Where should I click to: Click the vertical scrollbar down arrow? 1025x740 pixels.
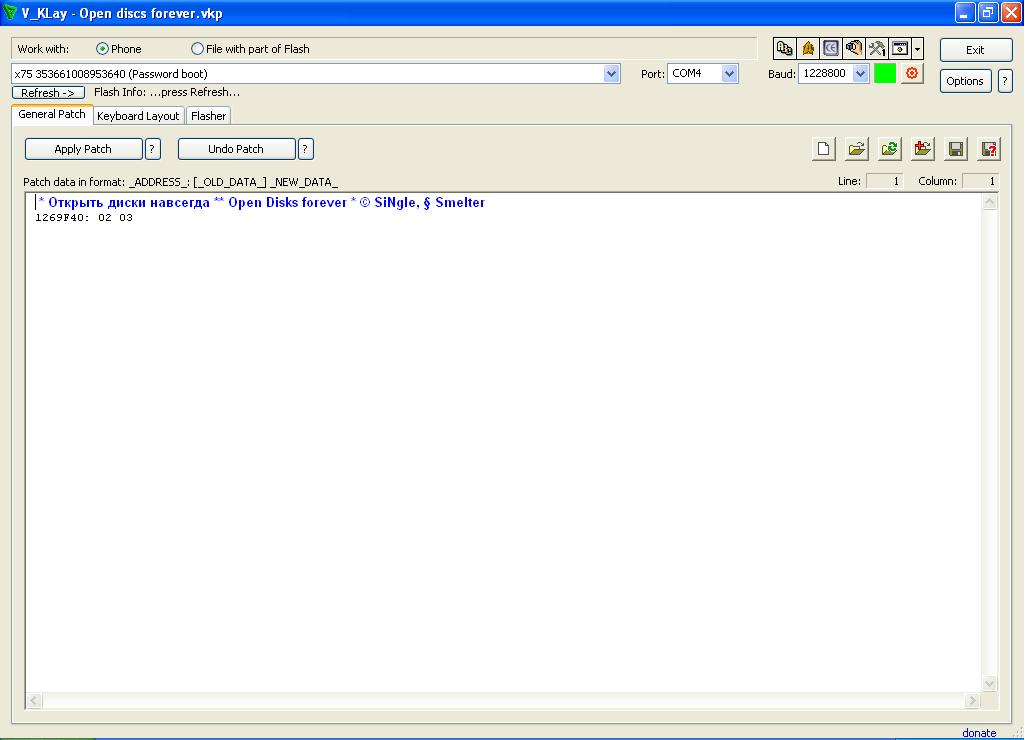click(x=990, y=684)
